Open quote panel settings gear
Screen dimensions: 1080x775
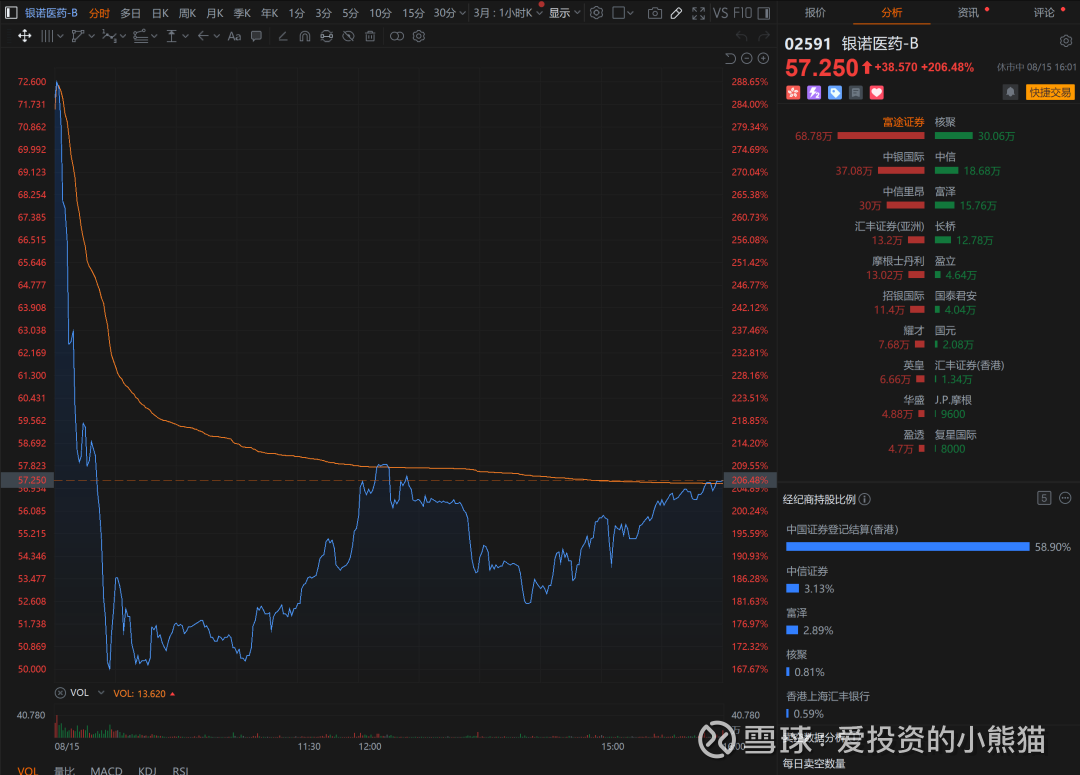(x=1066, y=41)
